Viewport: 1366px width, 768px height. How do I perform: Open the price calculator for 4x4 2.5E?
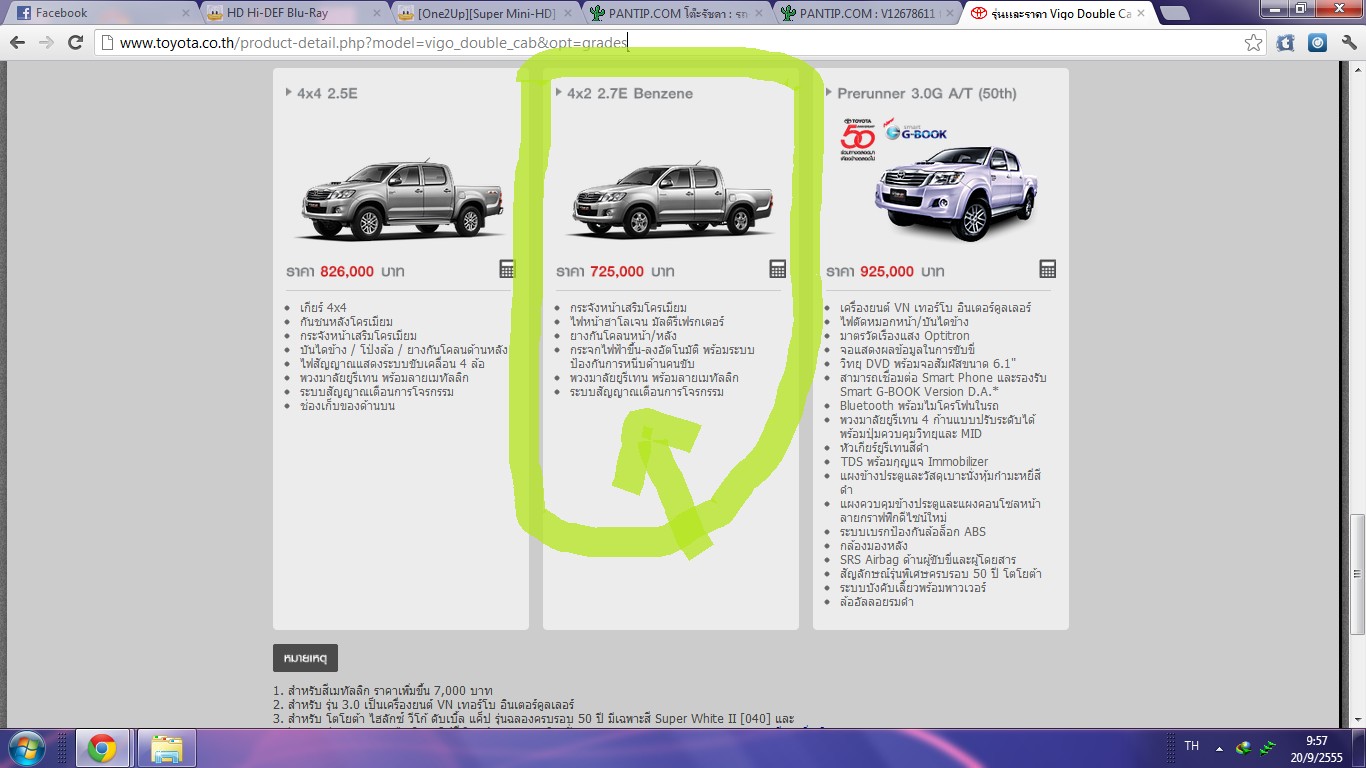pos(507,269)
